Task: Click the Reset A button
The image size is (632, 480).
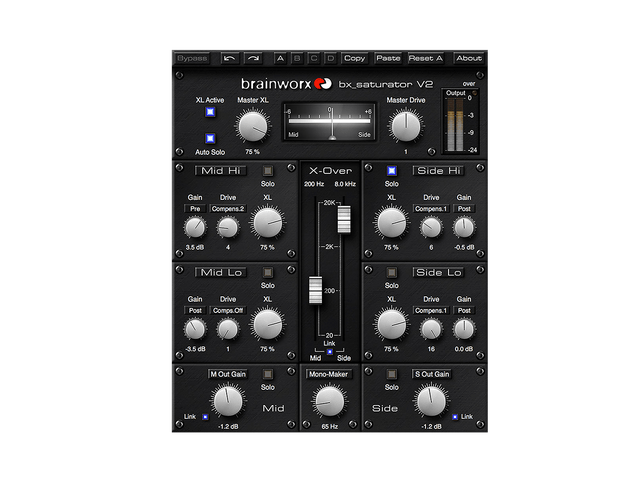Action: point(426,58)
